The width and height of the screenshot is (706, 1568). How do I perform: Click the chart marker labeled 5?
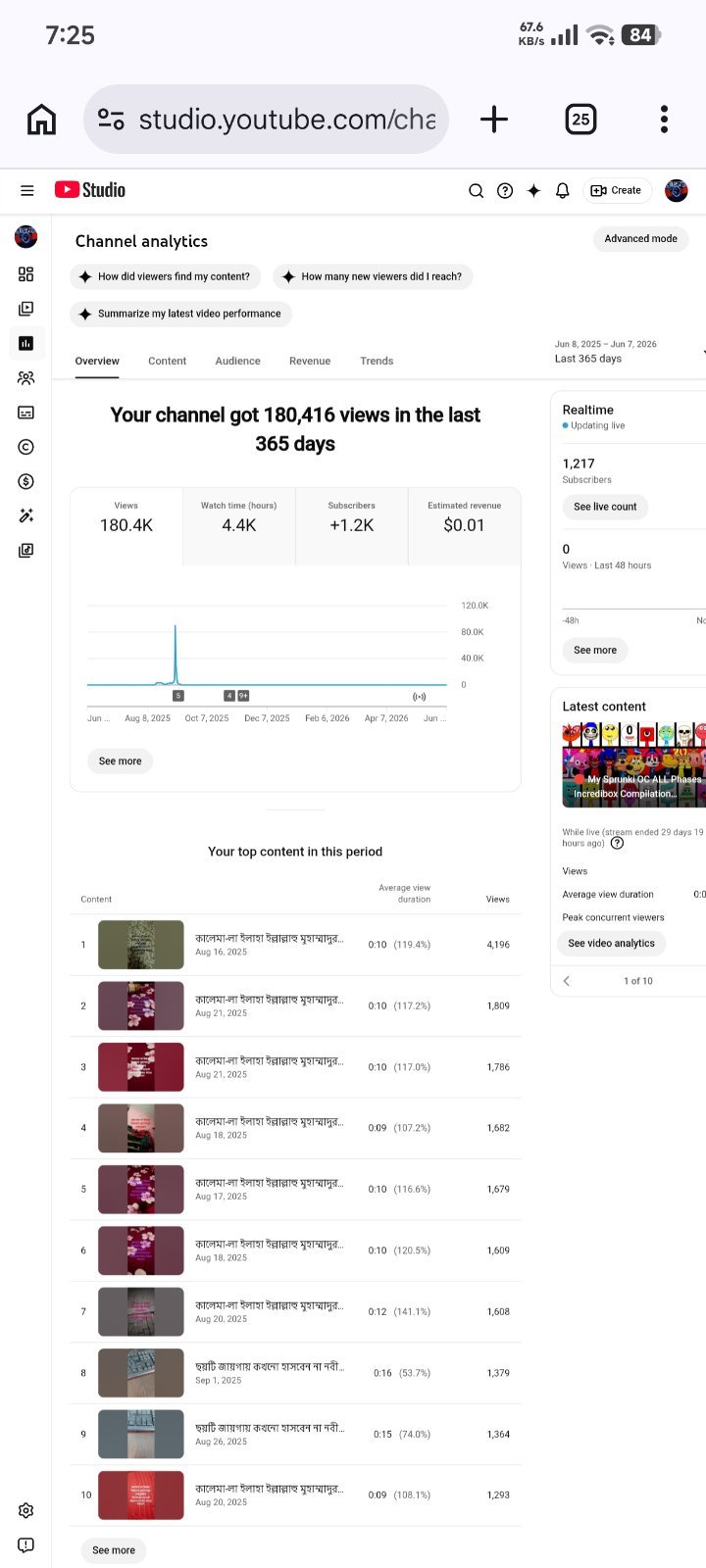tap(177, 696)
